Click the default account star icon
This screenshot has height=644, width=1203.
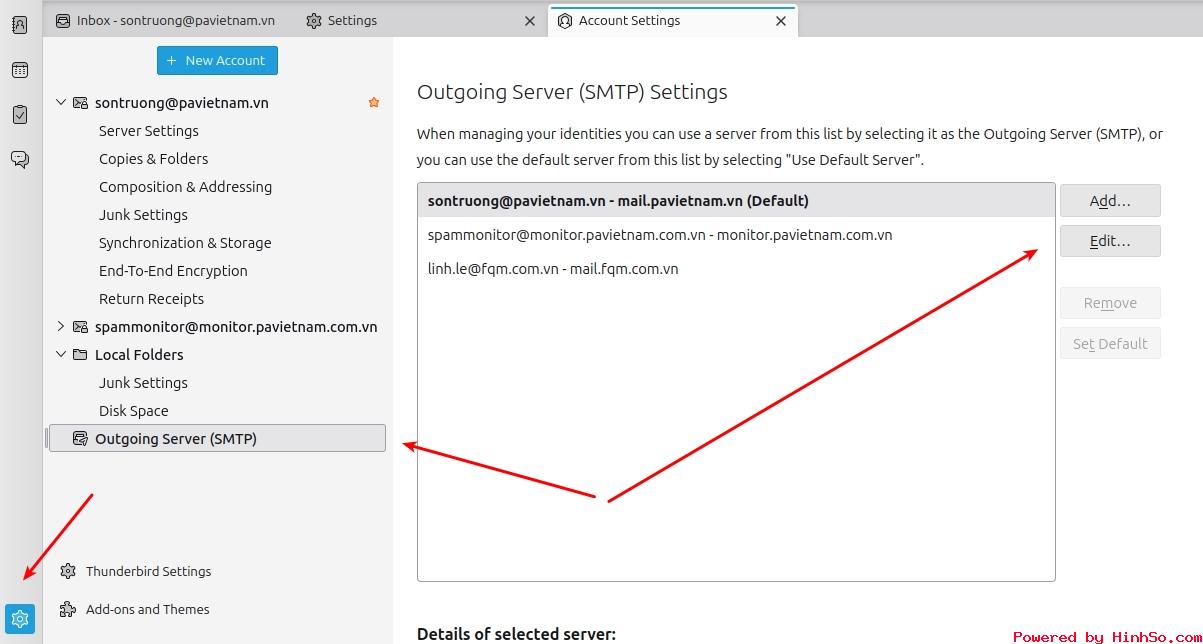(x=374, y=103)
